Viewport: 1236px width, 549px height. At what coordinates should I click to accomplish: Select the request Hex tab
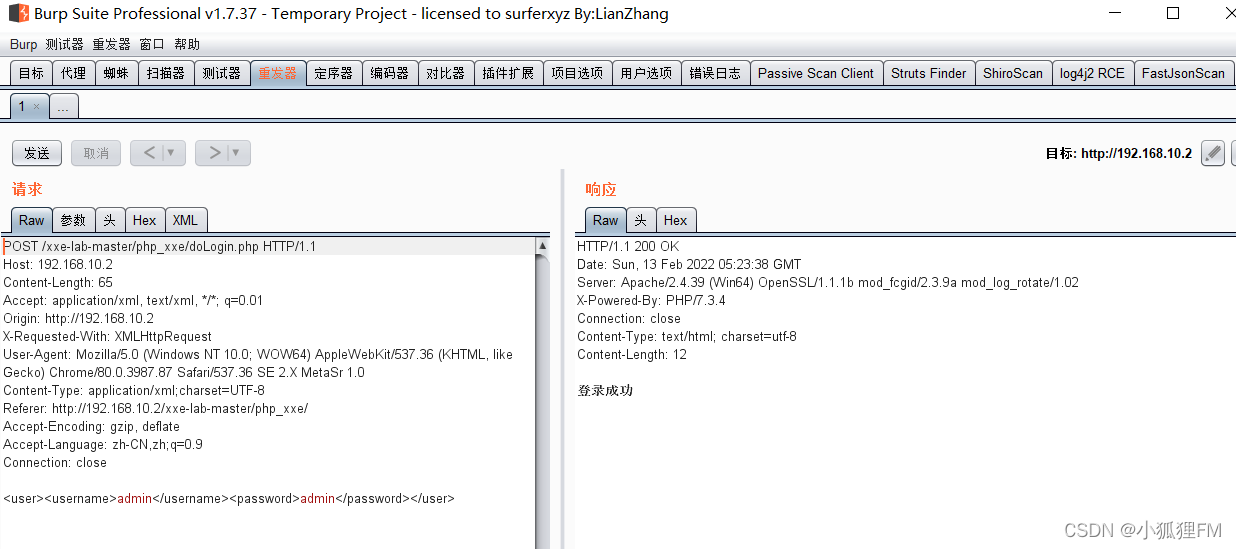click(145, 220)
